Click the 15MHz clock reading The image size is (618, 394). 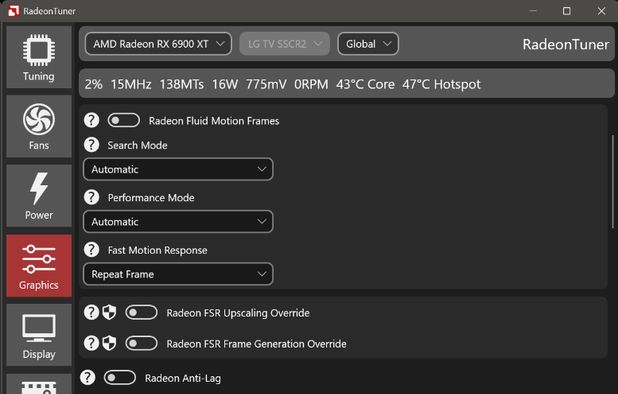coord(131,84)
